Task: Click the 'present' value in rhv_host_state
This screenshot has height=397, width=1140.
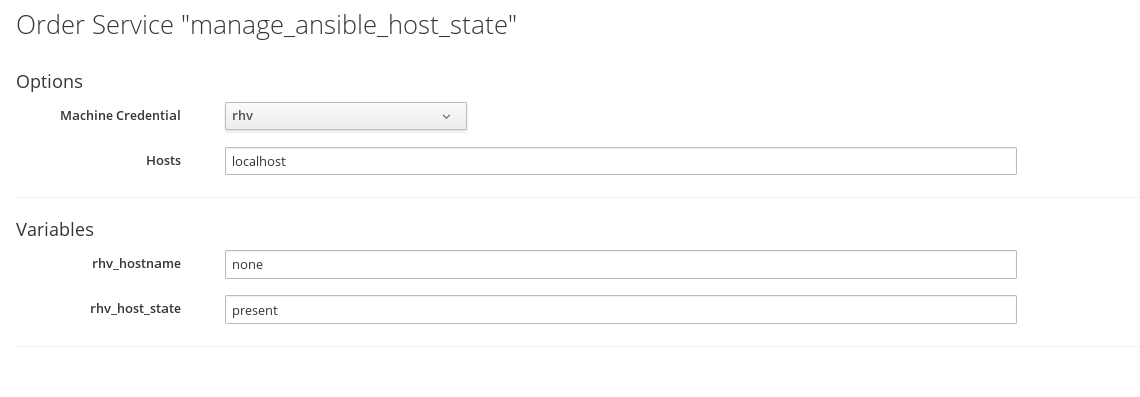Action: 254,310
